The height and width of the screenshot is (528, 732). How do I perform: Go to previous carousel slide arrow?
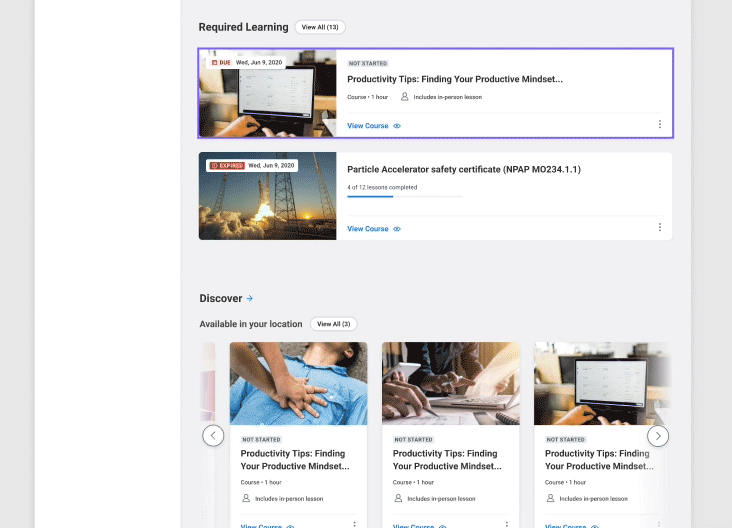tap(213, 436)
